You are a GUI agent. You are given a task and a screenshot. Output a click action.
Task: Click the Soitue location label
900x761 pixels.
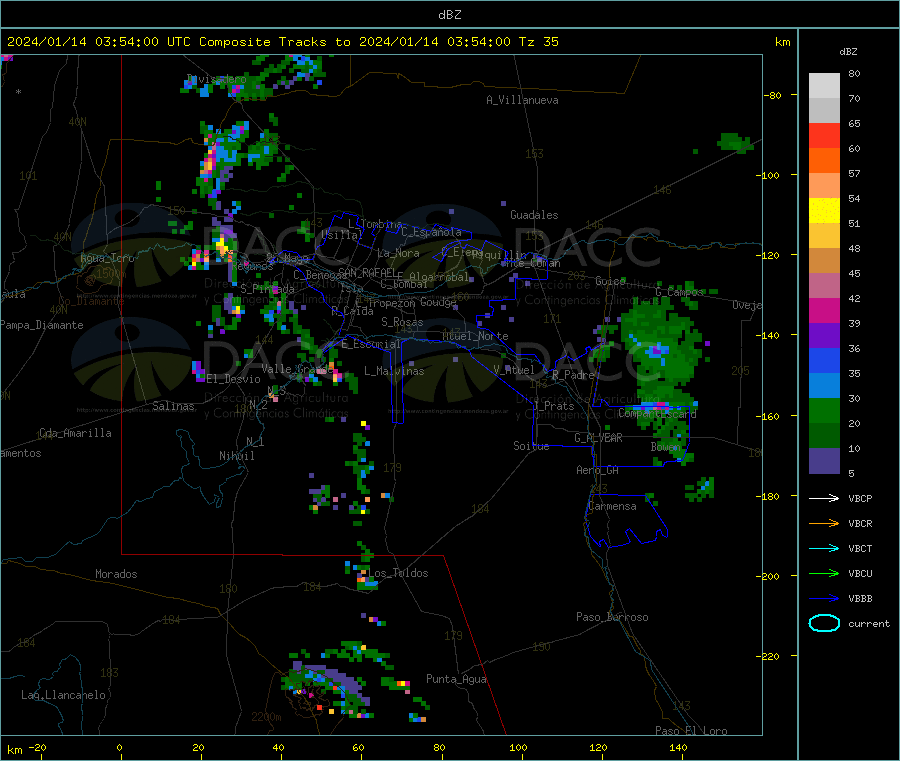pyautogui.click(x=531, y=446)
